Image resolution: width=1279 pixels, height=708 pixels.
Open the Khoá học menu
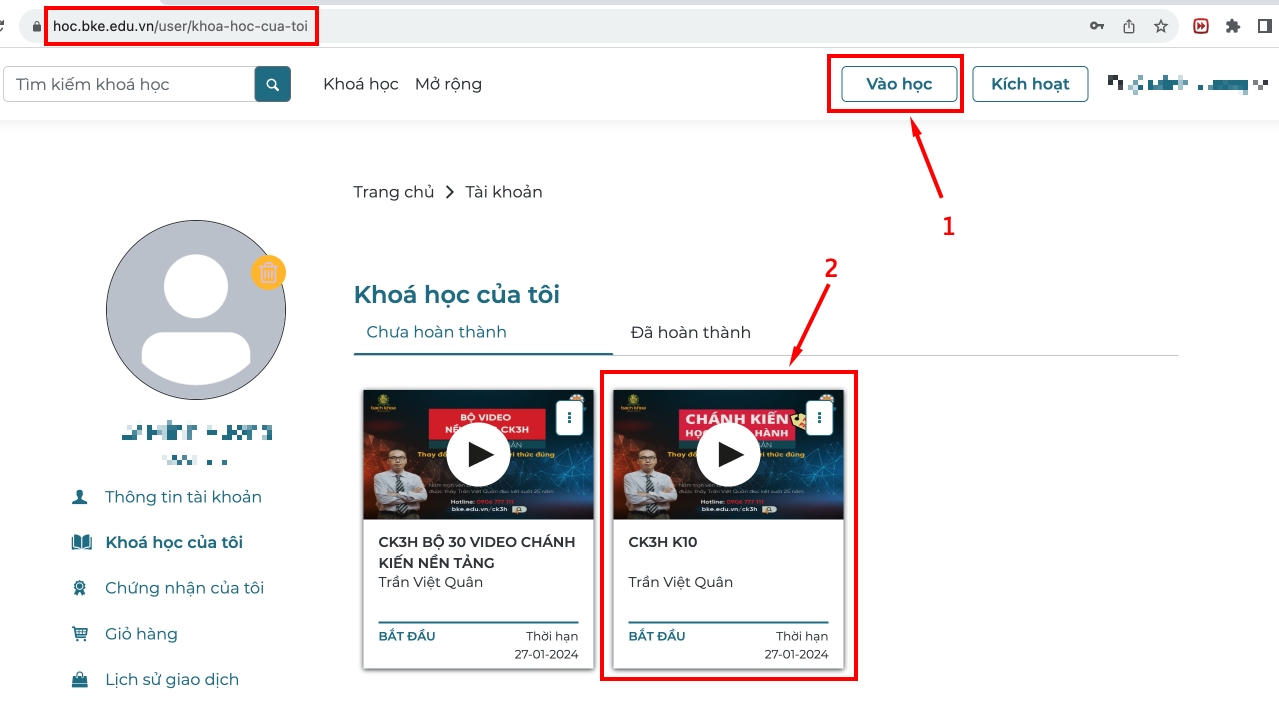[360, 85]
